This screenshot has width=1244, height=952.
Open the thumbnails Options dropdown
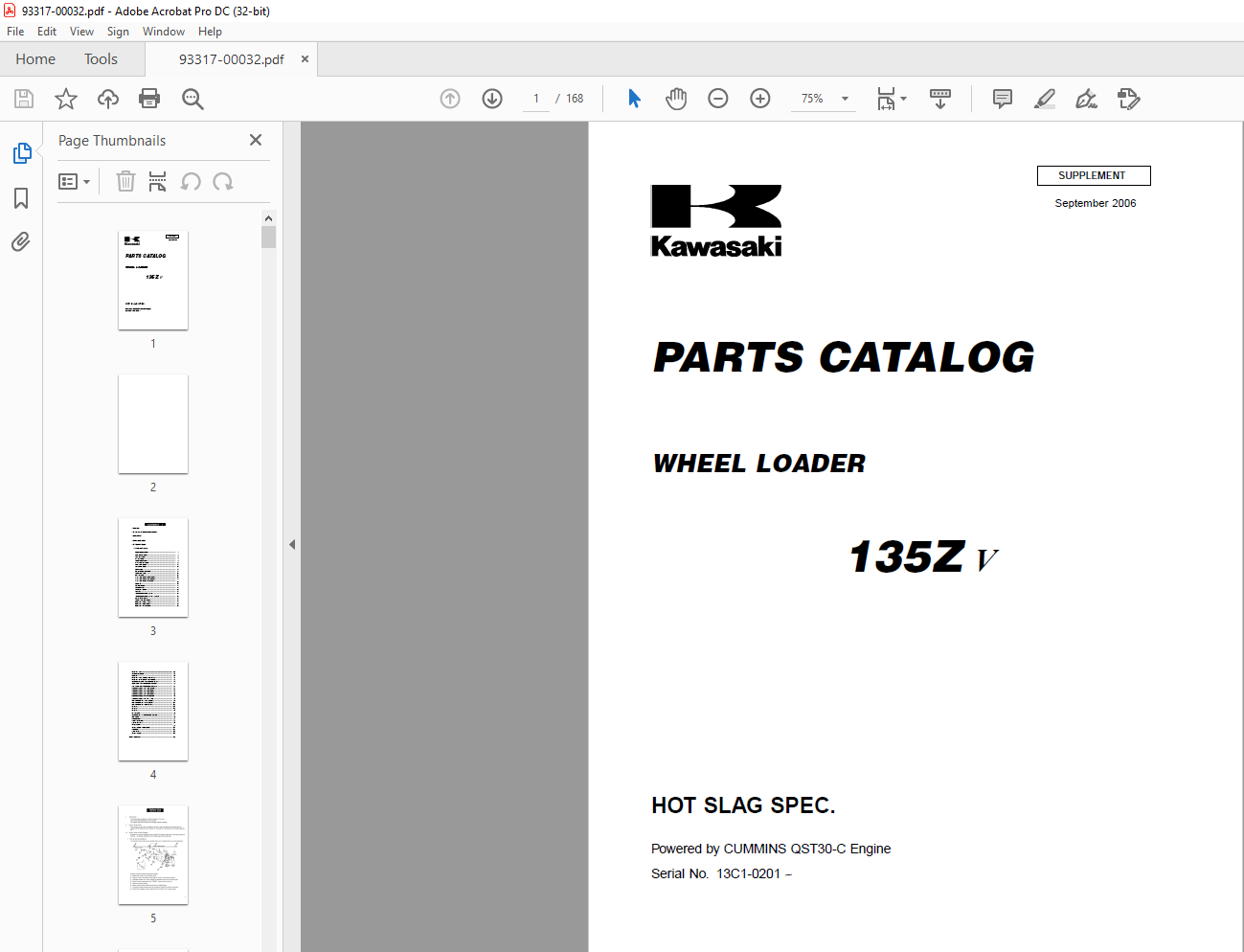(74, 181)
